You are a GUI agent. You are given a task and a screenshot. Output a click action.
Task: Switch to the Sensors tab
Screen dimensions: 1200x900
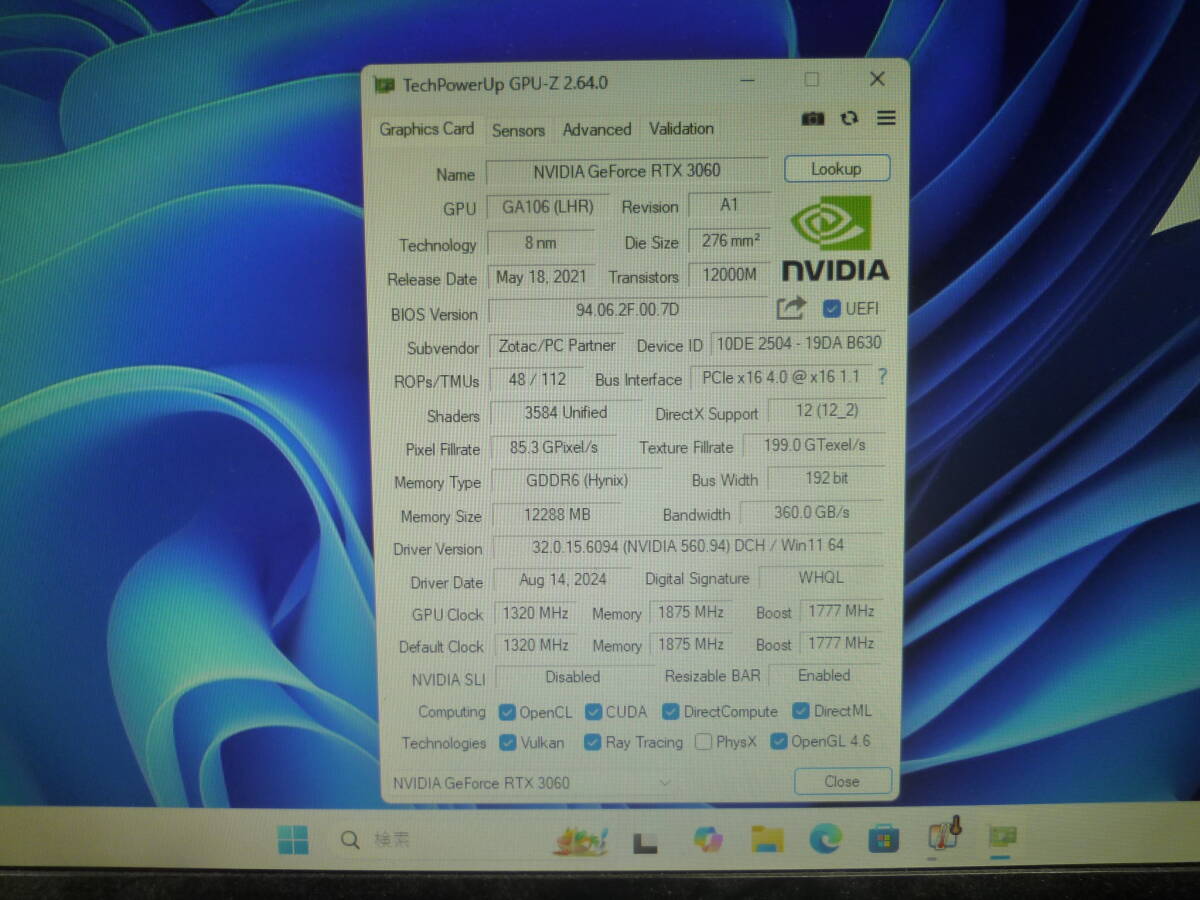(x=518, y=130)
